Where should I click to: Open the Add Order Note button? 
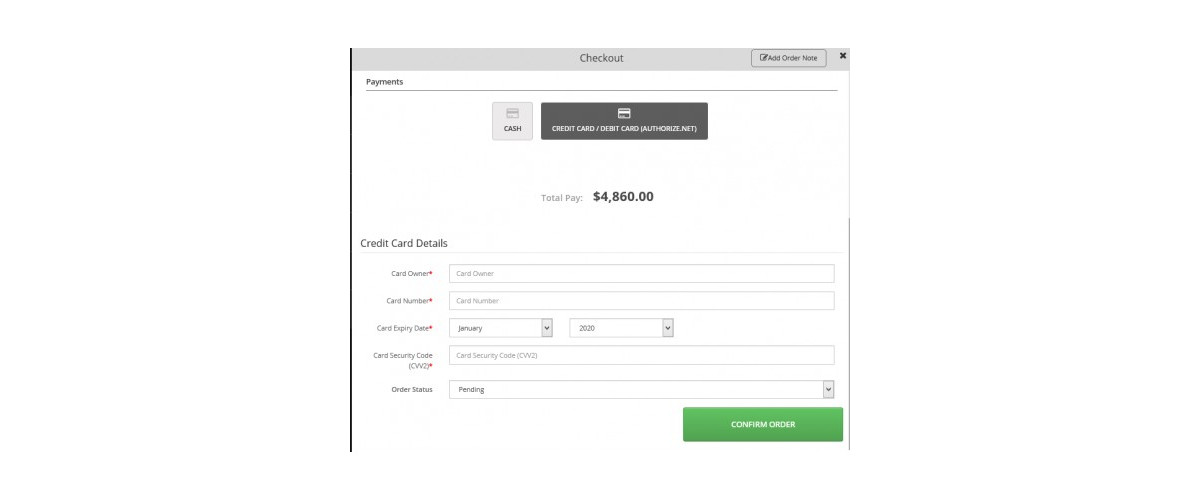pos(789,58)
